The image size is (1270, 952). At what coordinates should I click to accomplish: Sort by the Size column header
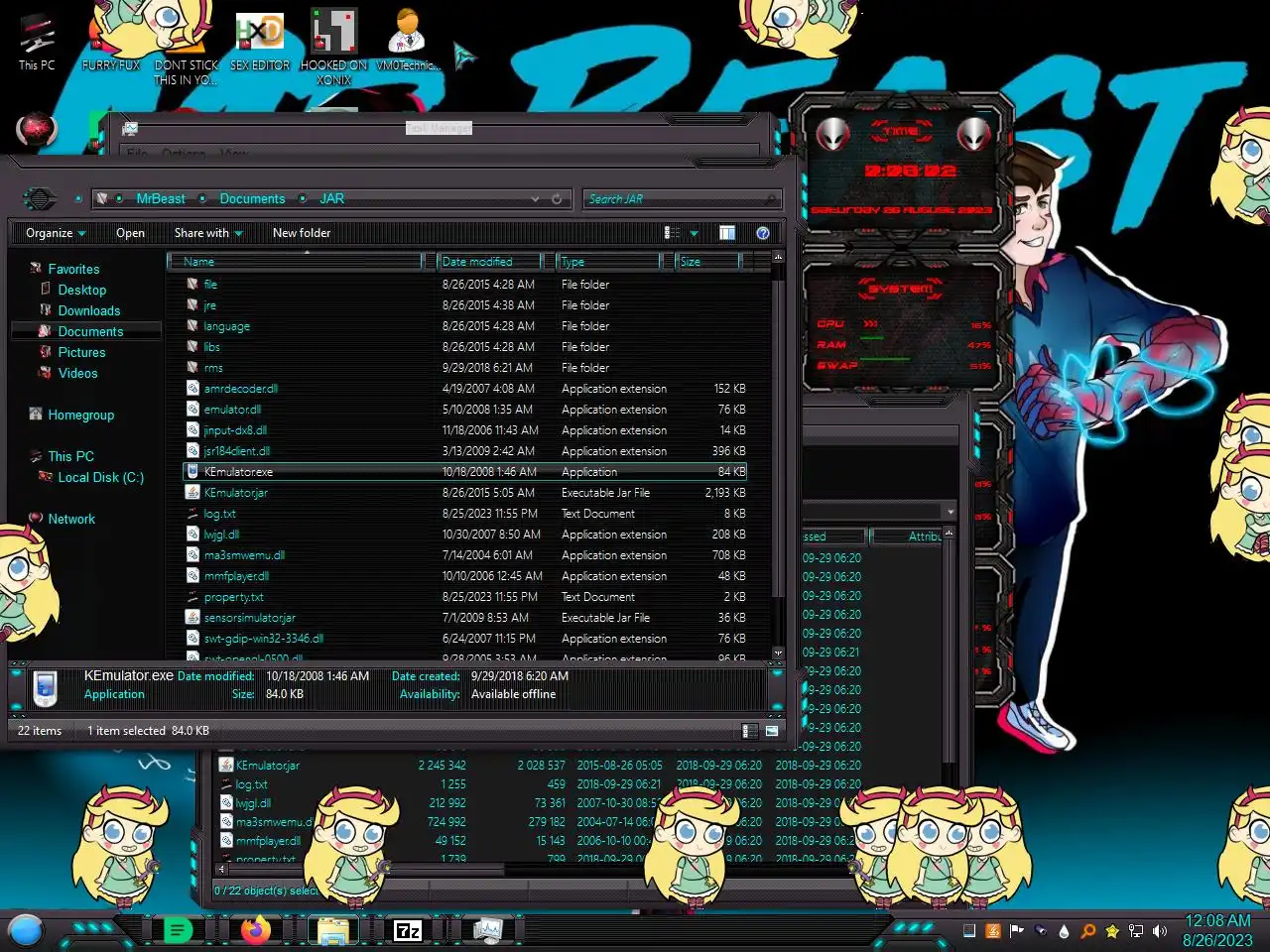click(709, 262)
